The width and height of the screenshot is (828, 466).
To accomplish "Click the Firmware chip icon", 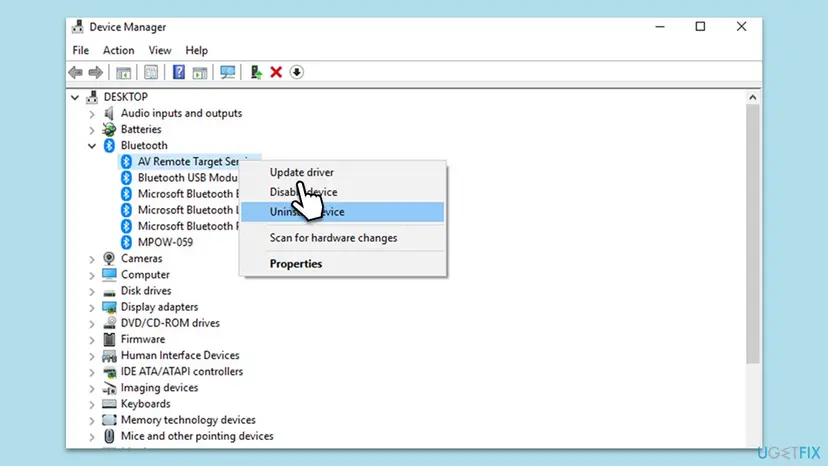I will [x=109, y=339].
